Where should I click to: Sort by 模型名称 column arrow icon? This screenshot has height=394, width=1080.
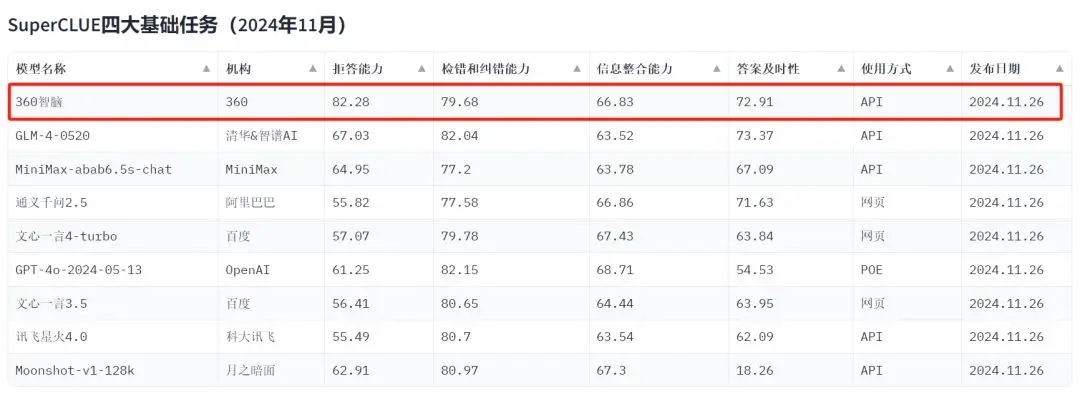tap(206, 69)
